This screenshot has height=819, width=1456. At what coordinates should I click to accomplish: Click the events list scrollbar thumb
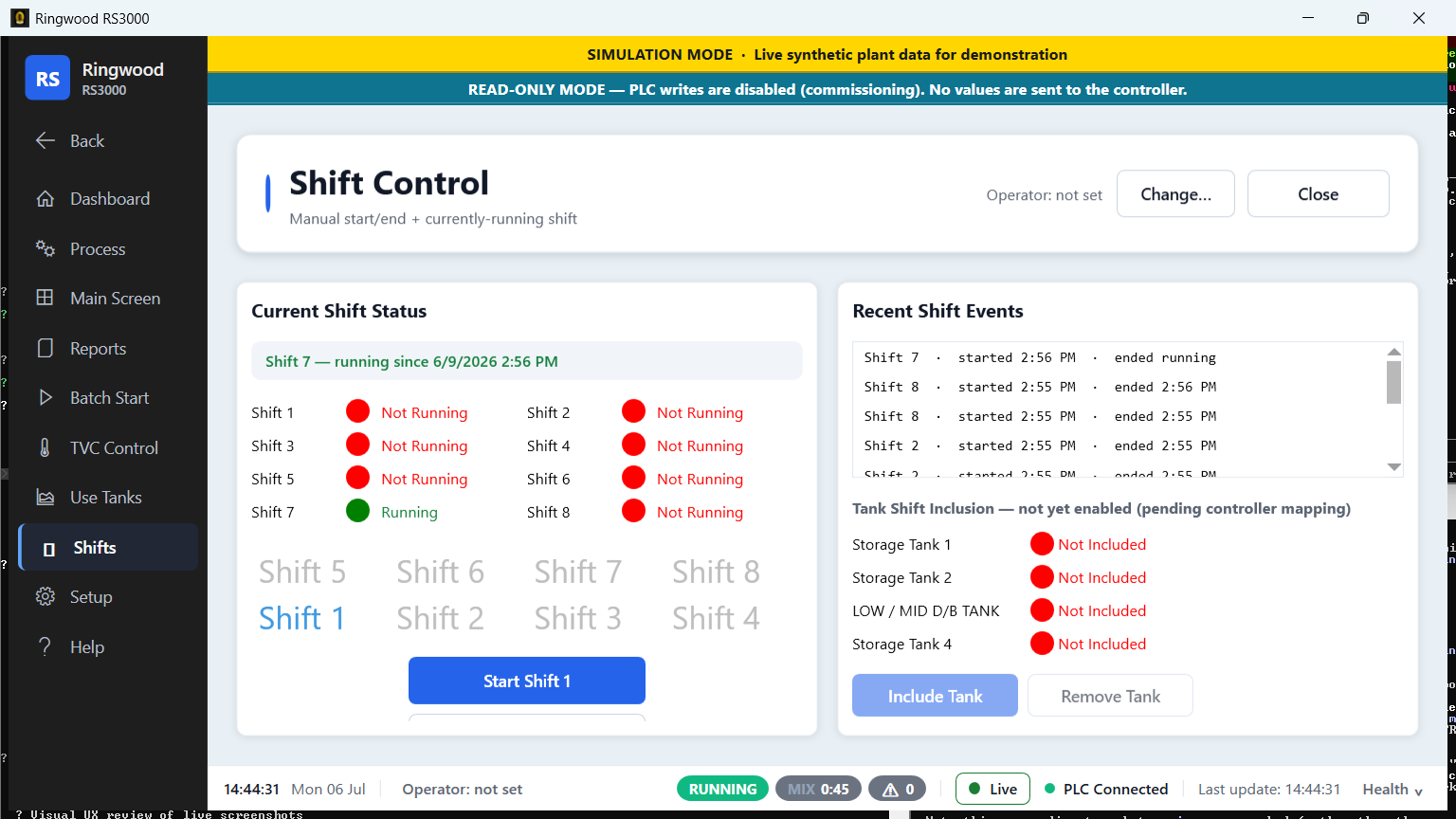[x=1393, y=382]
